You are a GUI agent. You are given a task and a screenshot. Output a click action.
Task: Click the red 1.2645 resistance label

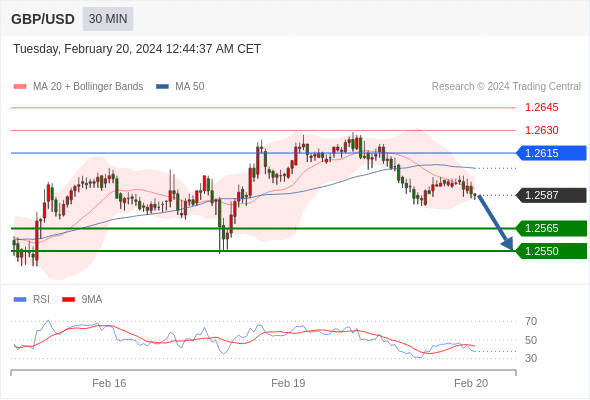pyautogui.click(x=541, y=108)
